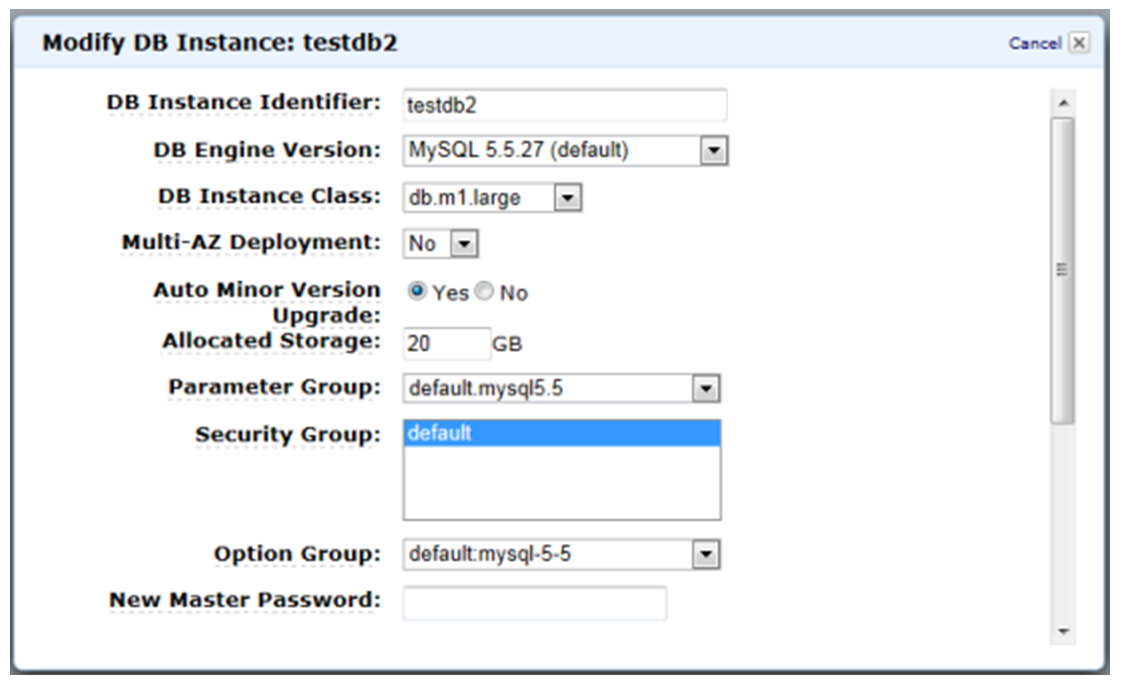1123x693 pixels.
Task: Select No for Auto Minor Version Upgrade
Action: [x=485, y=291]
